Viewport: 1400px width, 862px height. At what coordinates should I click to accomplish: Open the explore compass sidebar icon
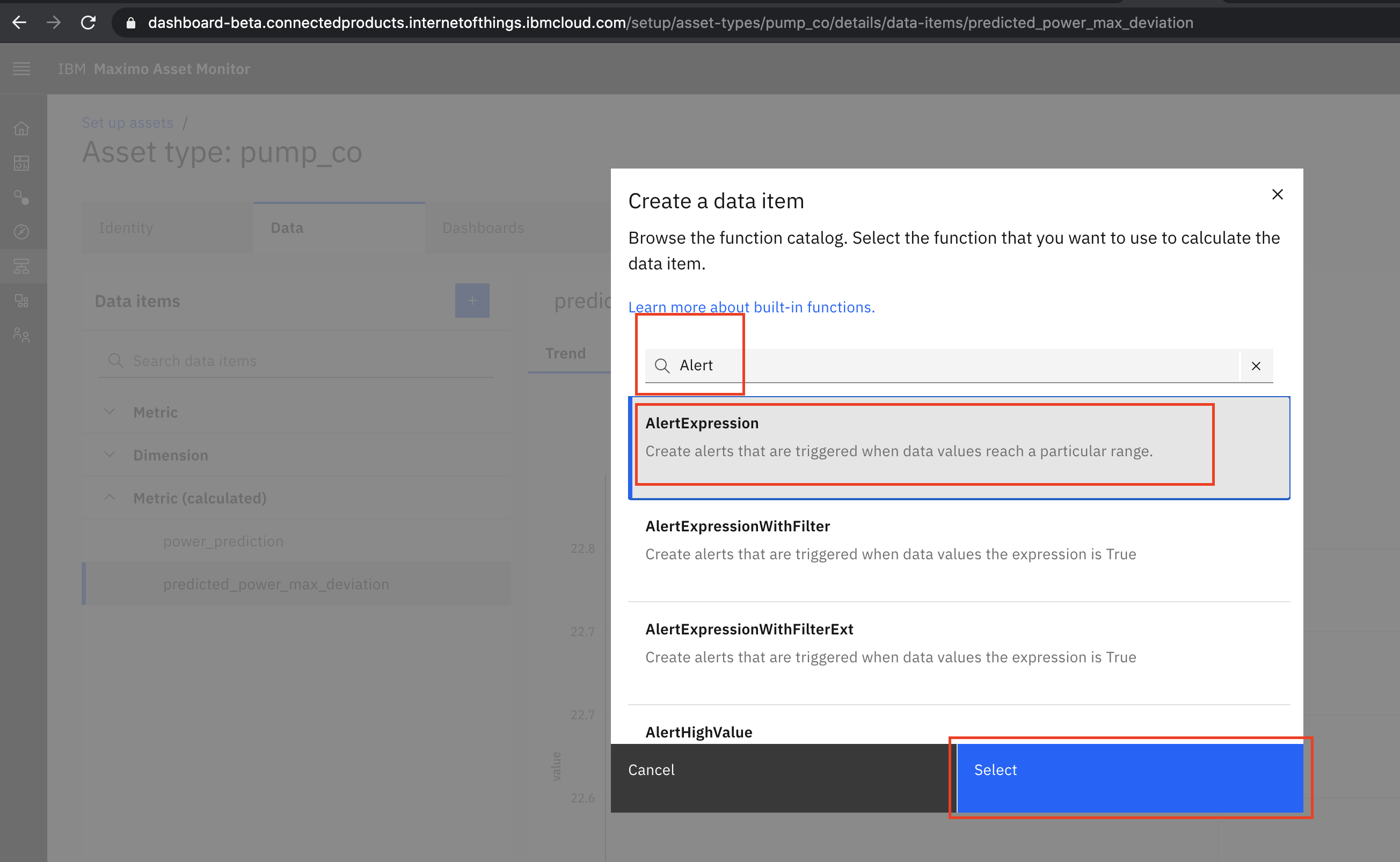point(21,231)
